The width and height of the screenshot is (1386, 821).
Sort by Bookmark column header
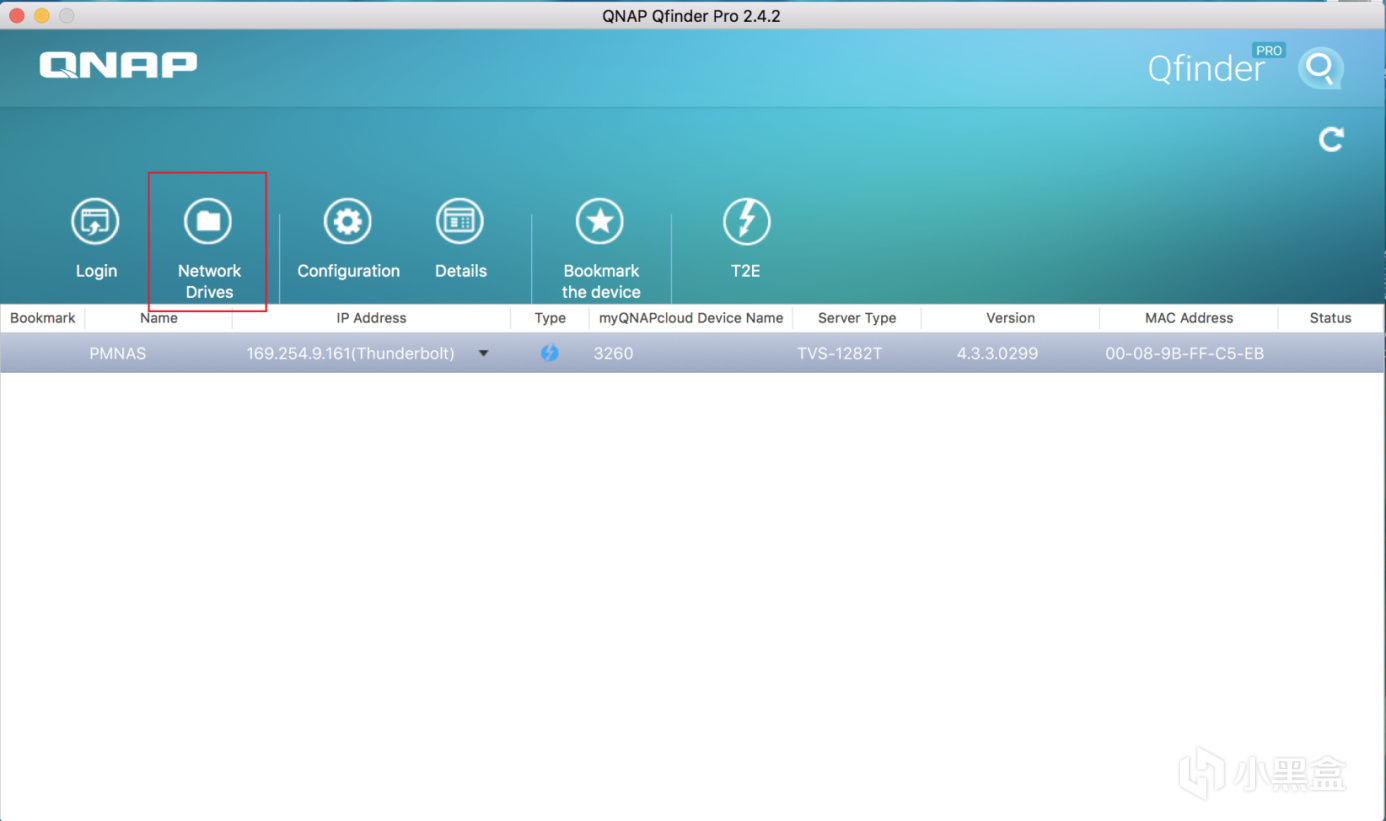coord(43,318)
